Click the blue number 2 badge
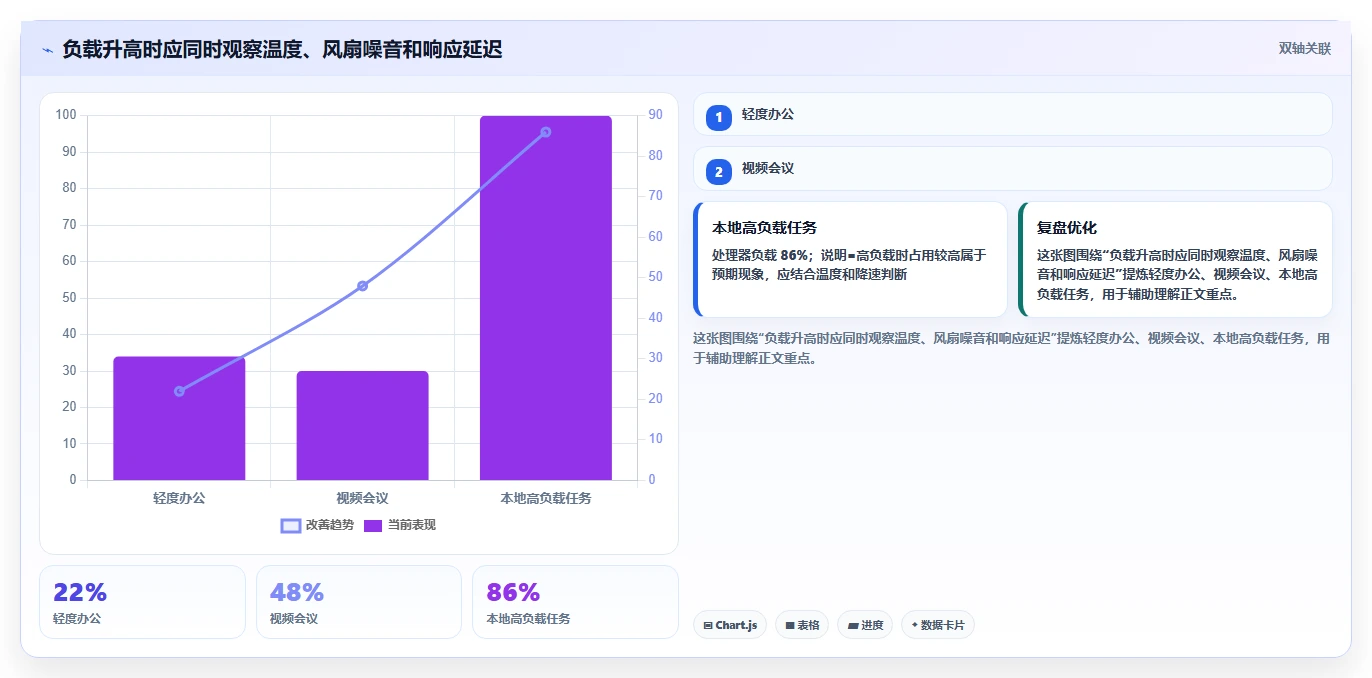This screenshot has width=1372, height=678. (x=718, y=172)
